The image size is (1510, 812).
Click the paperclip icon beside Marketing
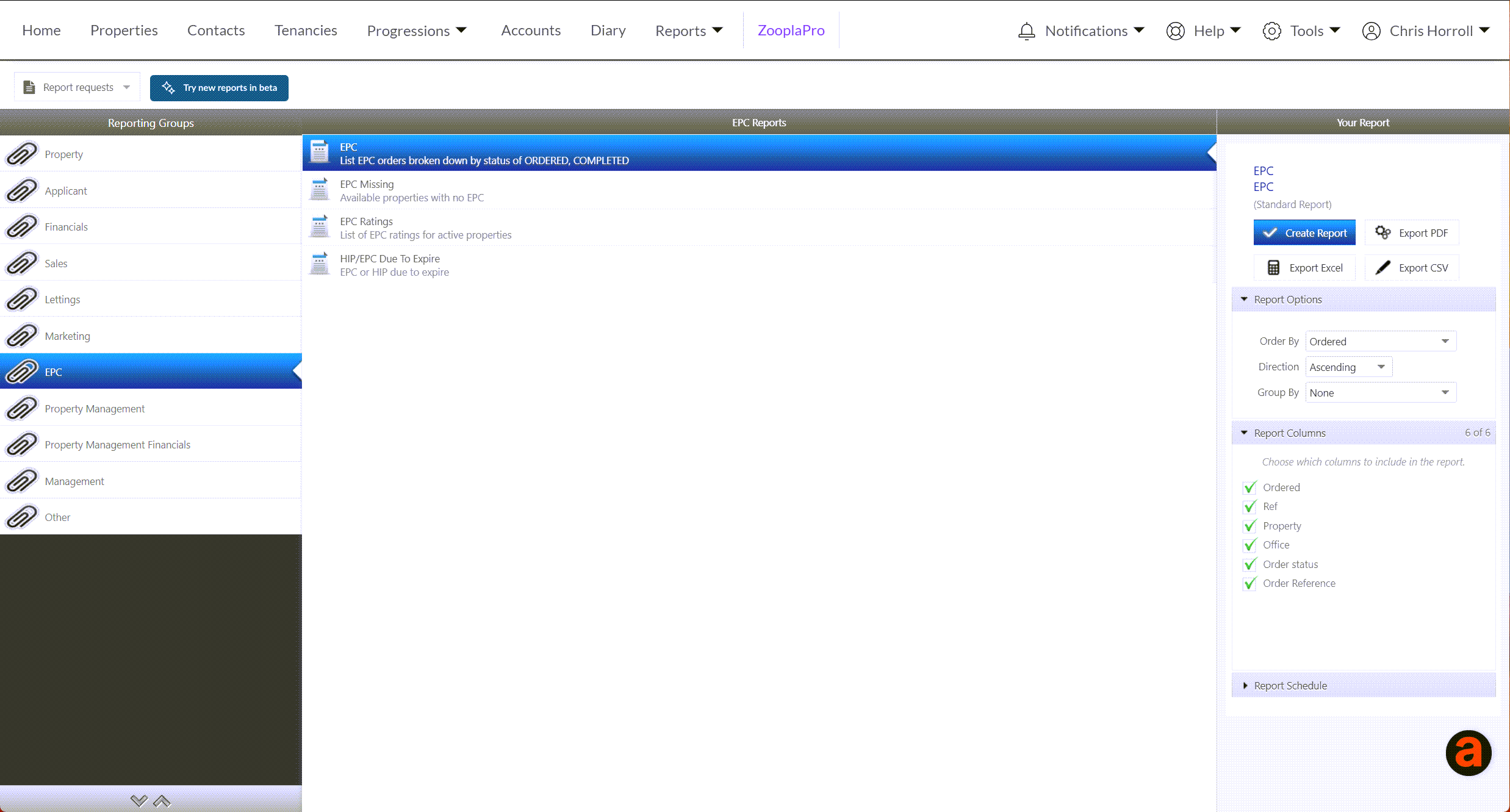[22, 336]
